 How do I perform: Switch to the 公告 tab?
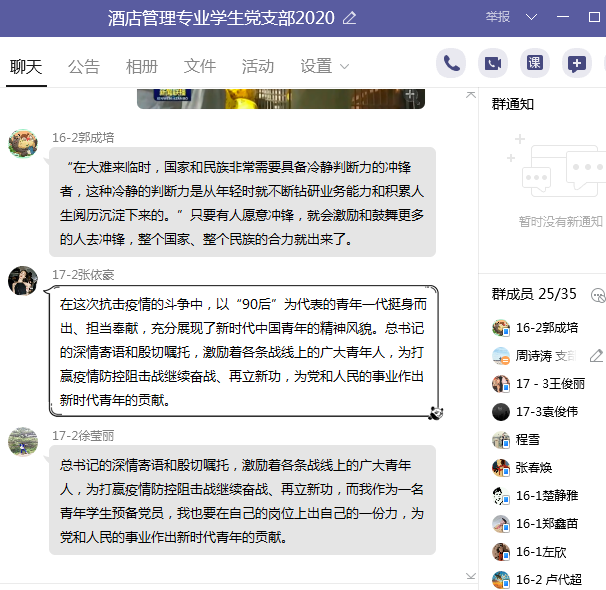[x=84, y=67]
